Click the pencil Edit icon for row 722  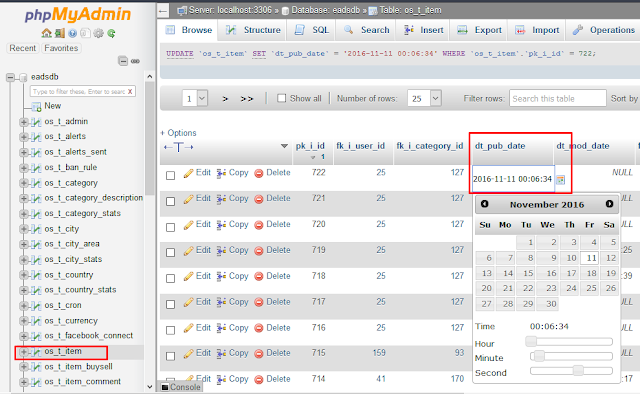point(188,173)
